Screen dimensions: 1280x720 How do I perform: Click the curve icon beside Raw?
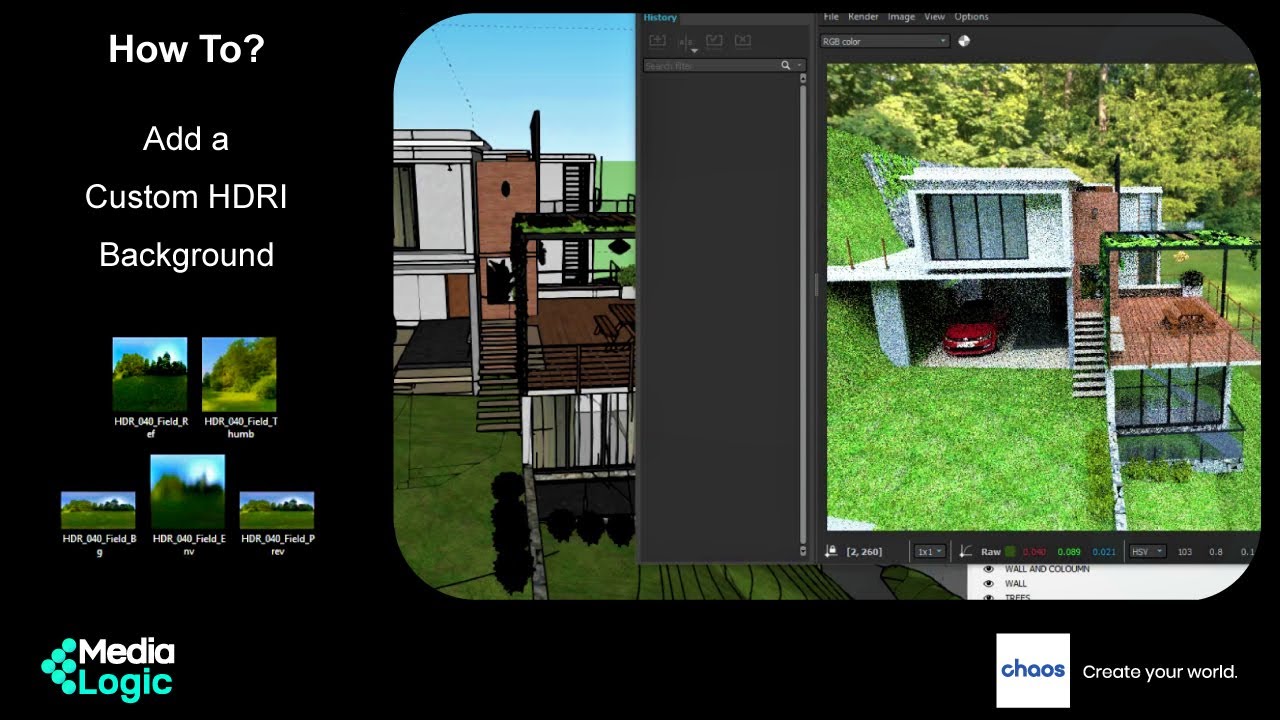click(966, 551)
